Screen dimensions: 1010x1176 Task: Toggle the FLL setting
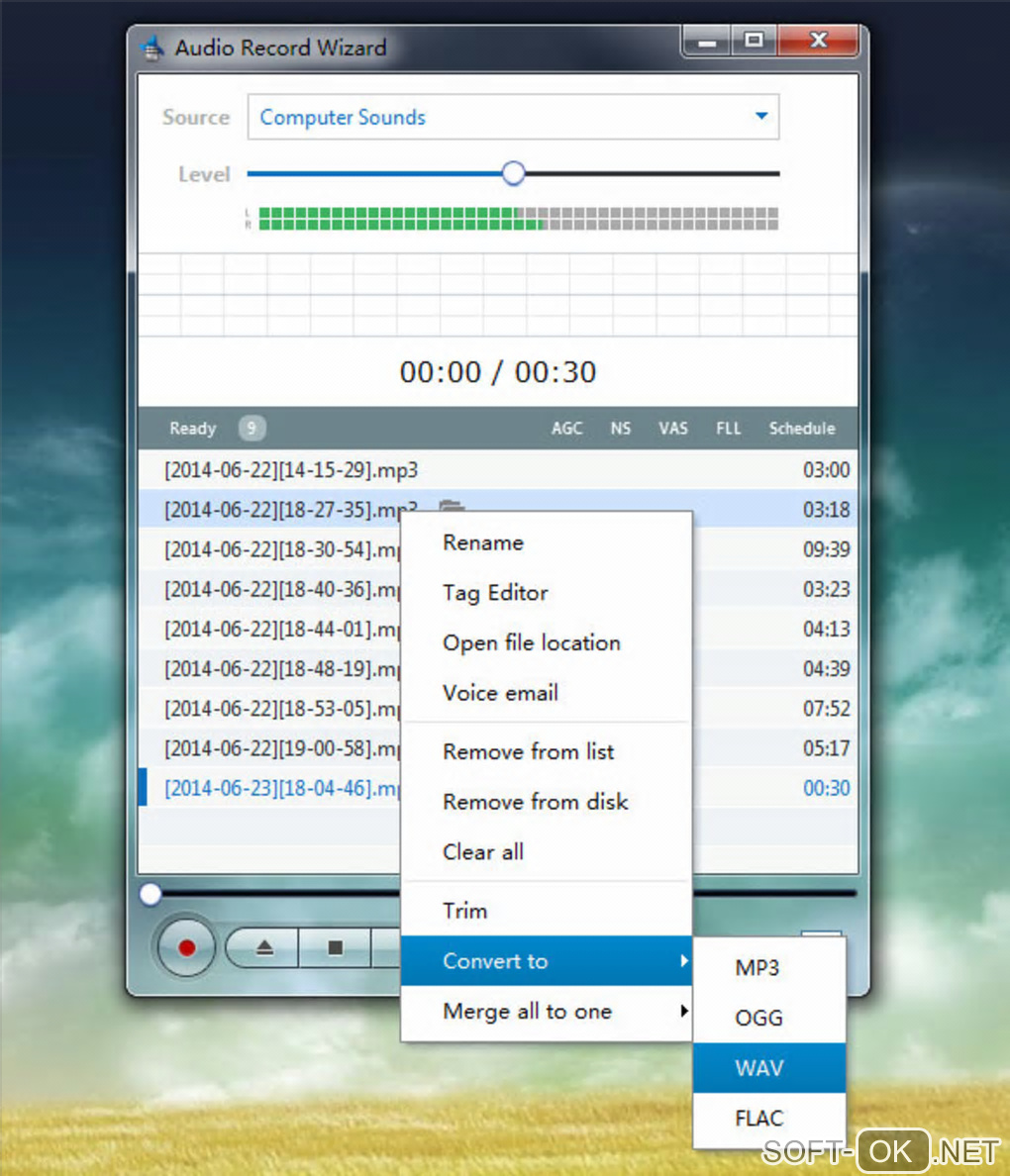click(728, 429)
